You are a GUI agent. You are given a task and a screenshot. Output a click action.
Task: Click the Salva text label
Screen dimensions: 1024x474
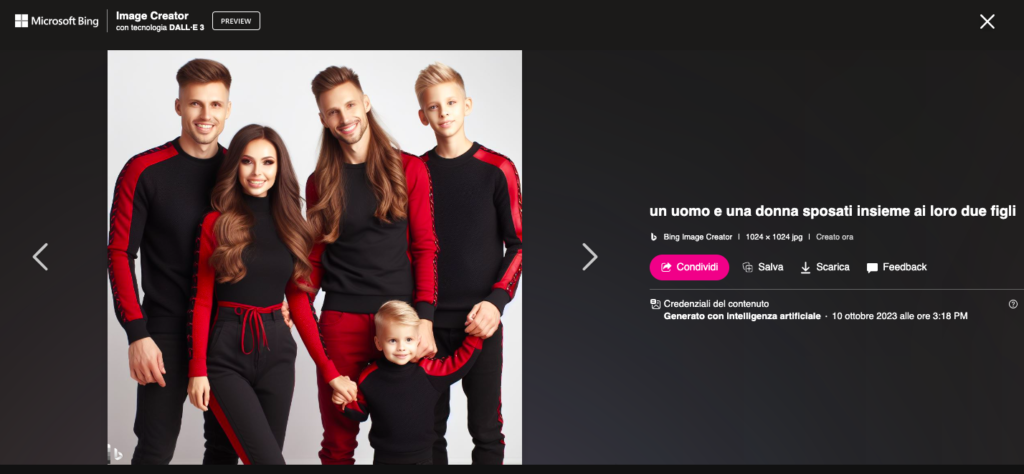(771, 267)
